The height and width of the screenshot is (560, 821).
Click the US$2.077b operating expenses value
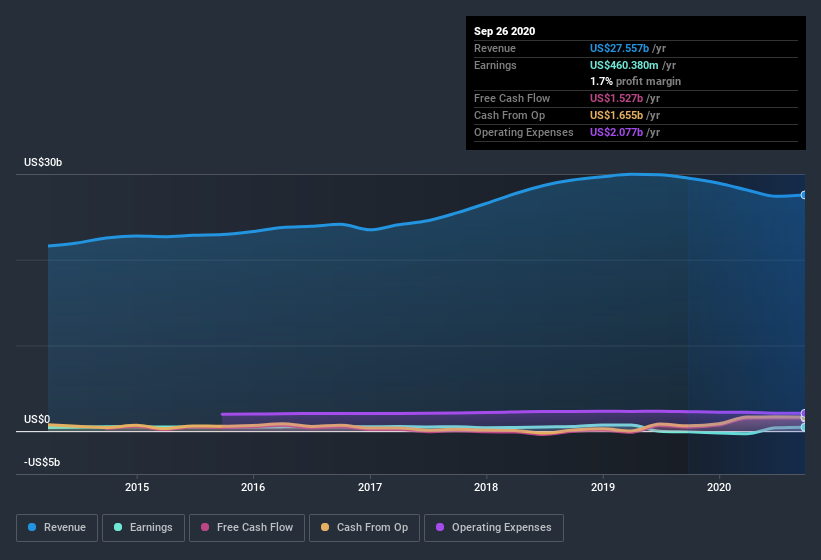616,132
